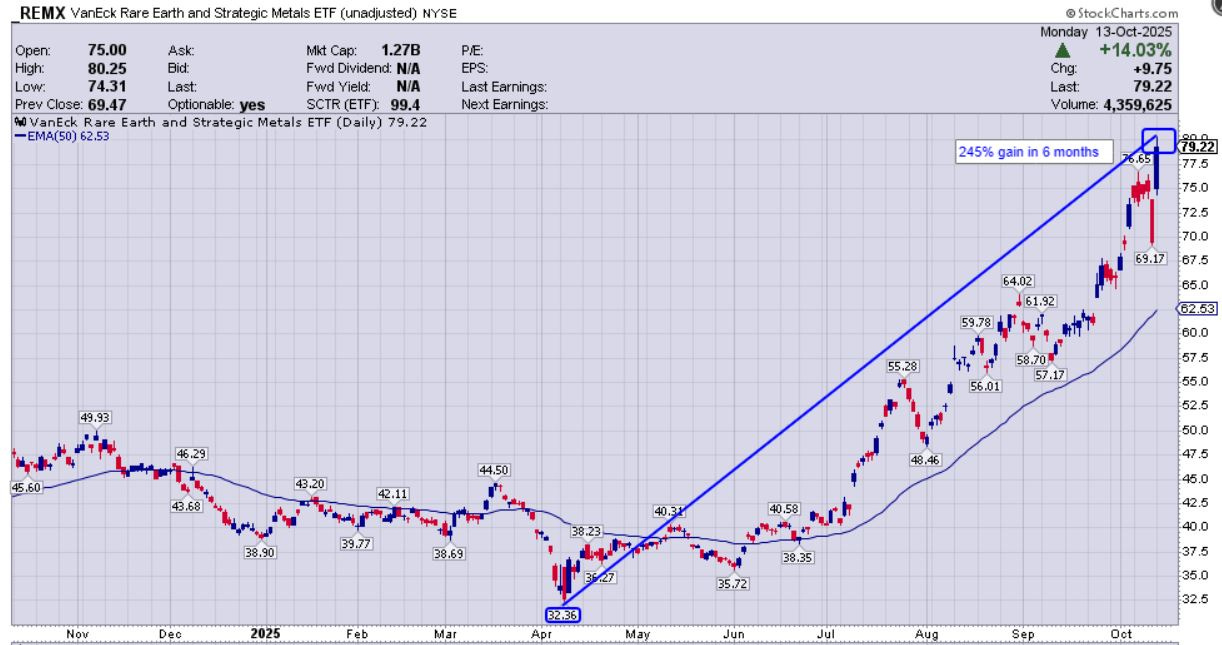Click the boxed 79.22 price-axis tag

coord(1197,146)
